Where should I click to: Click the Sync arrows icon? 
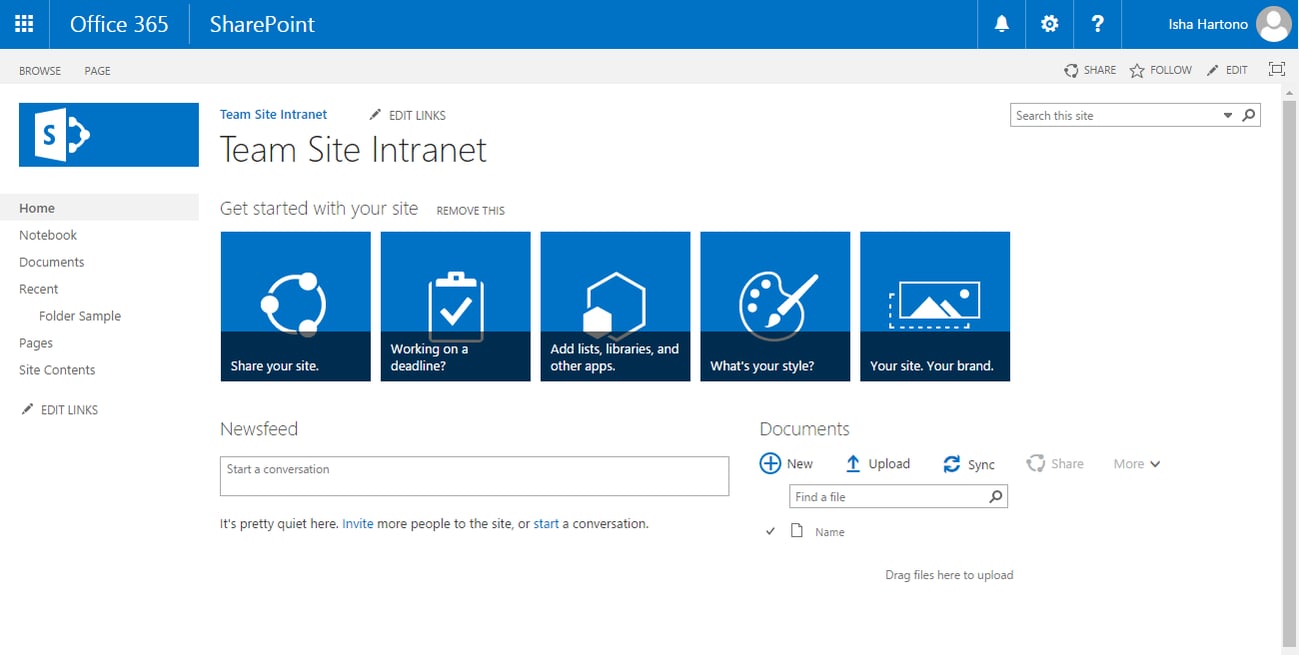click(x=952, y=464)
